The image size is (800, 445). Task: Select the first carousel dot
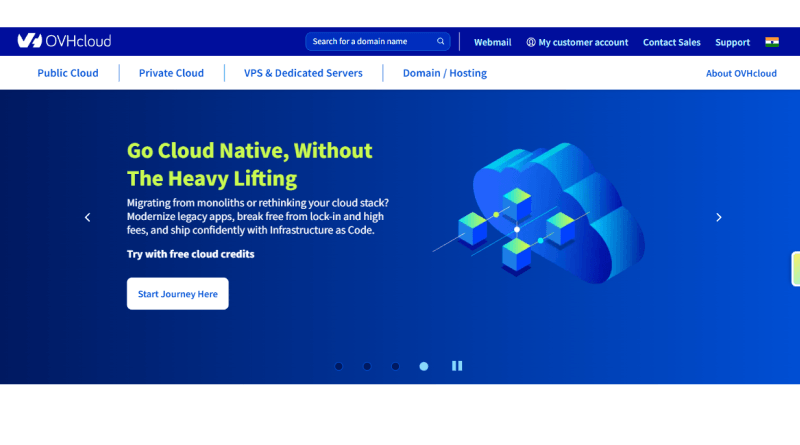coord(339,366)
